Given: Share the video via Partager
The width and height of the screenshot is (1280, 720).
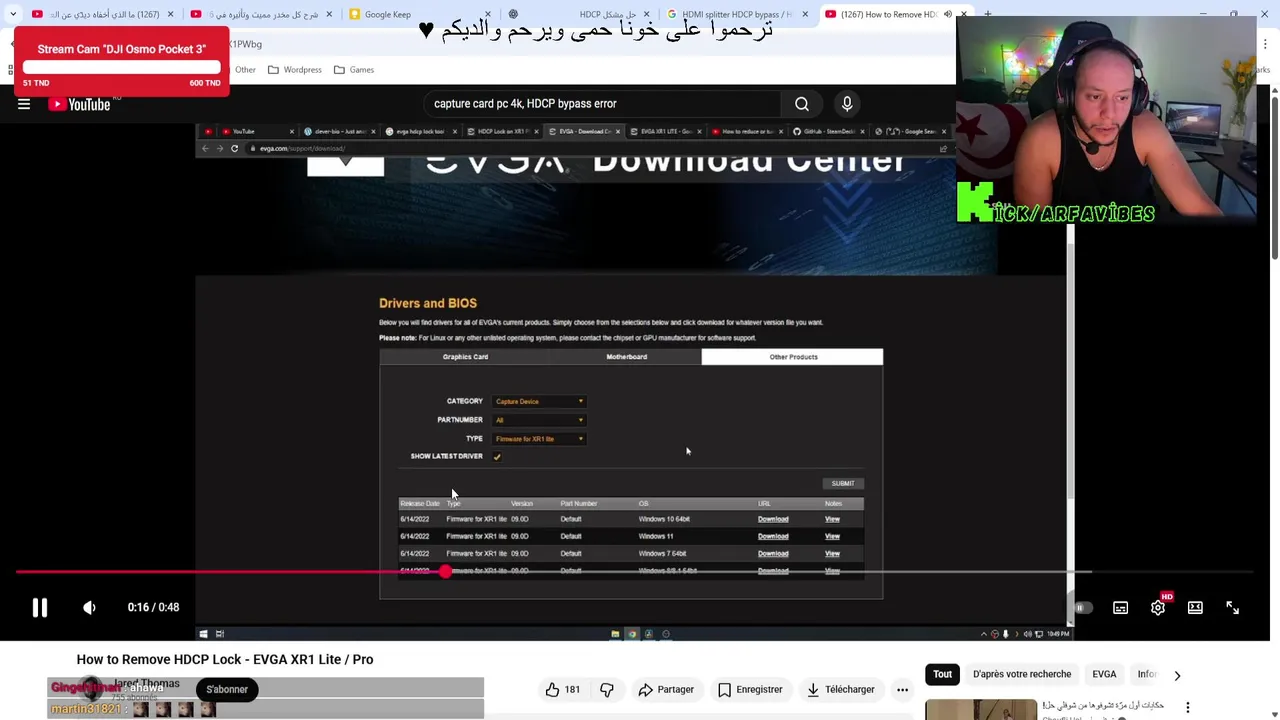Looking at the screenshot, I should 666,689.
